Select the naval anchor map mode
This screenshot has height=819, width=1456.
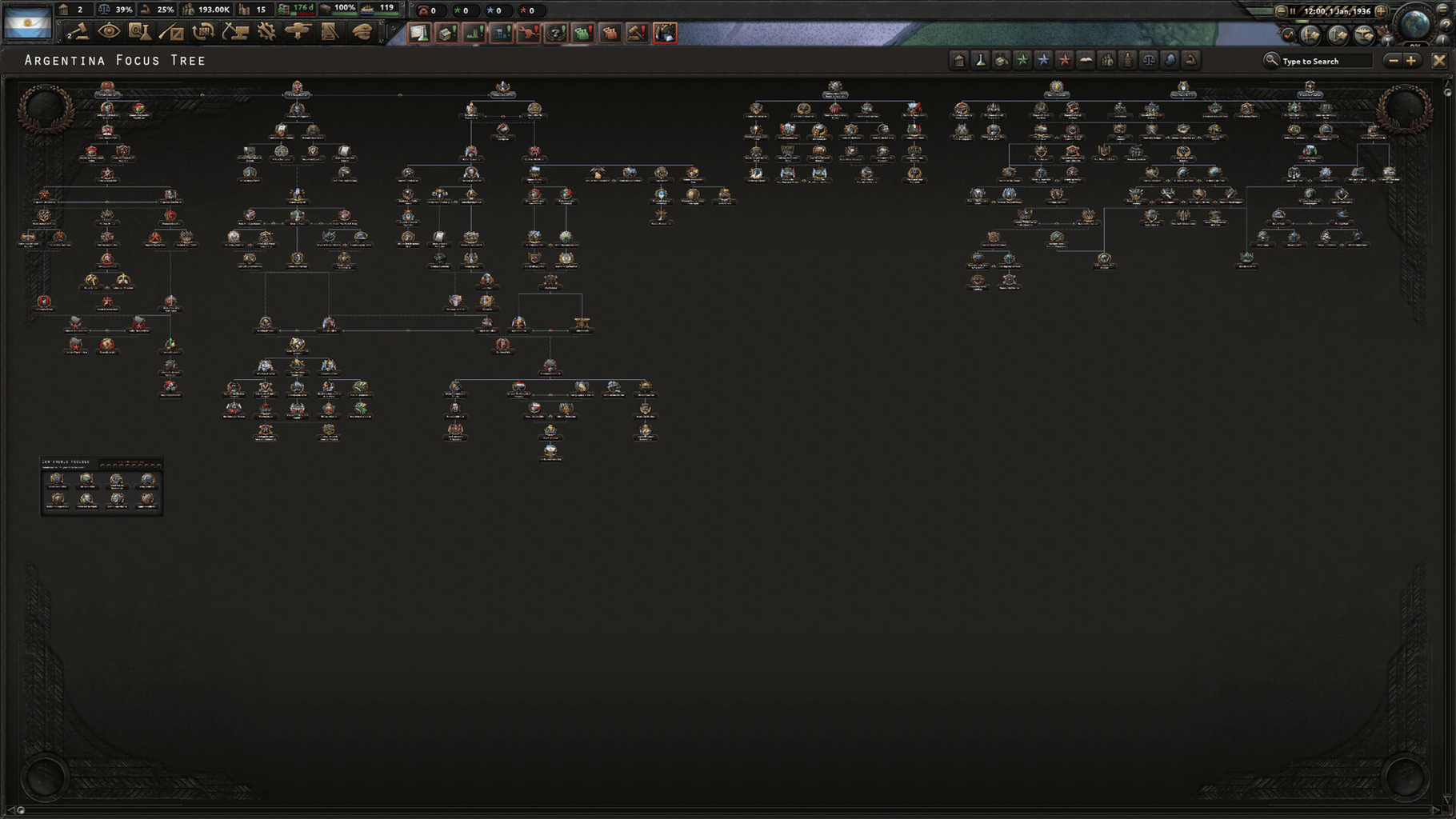pyautogui.click(x=1338, y=36)
